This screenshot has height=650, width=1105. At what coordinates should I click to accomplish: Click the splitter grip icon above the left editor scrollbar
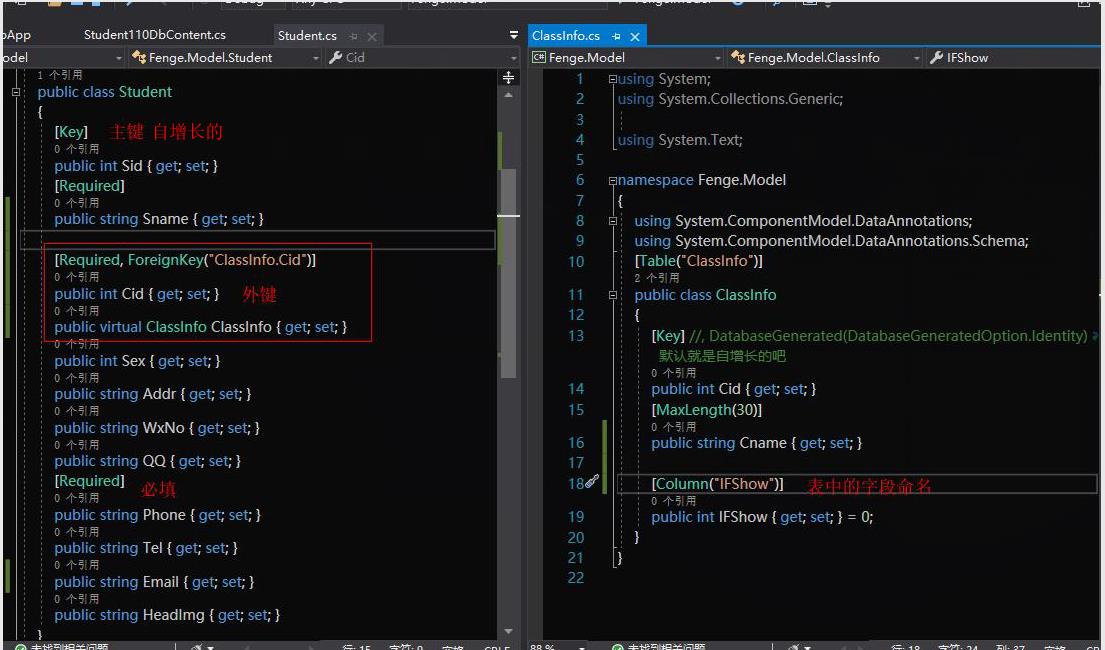click(508, 76)
